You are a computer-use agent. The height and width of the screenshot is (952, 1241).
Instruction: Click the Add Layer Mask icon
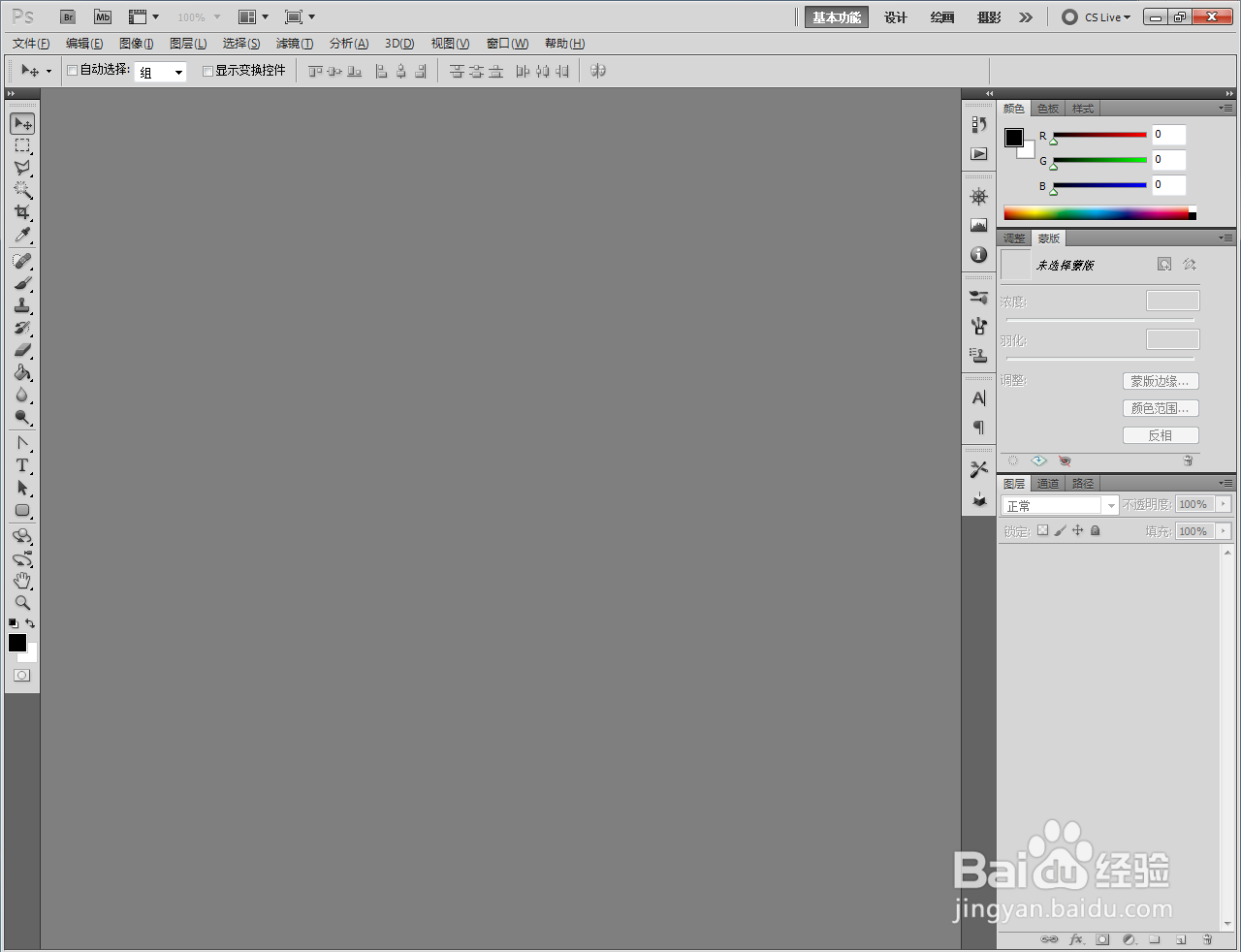tap(1102, 939)
